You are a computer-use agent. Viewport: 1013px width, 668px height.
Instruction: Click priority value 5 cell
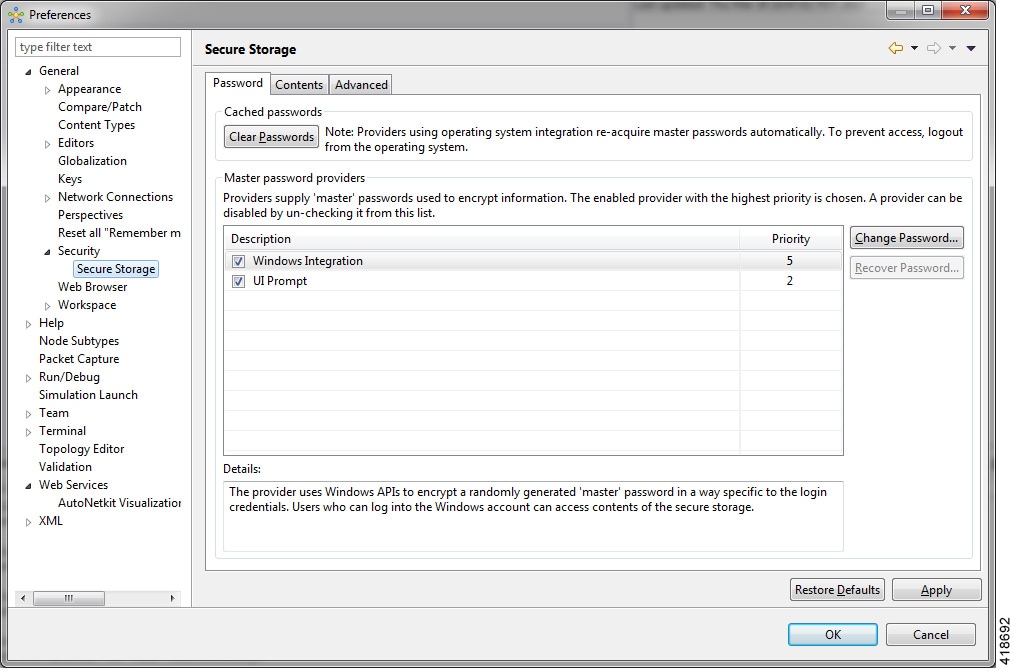pyautogui.click(x=789, y=261)
